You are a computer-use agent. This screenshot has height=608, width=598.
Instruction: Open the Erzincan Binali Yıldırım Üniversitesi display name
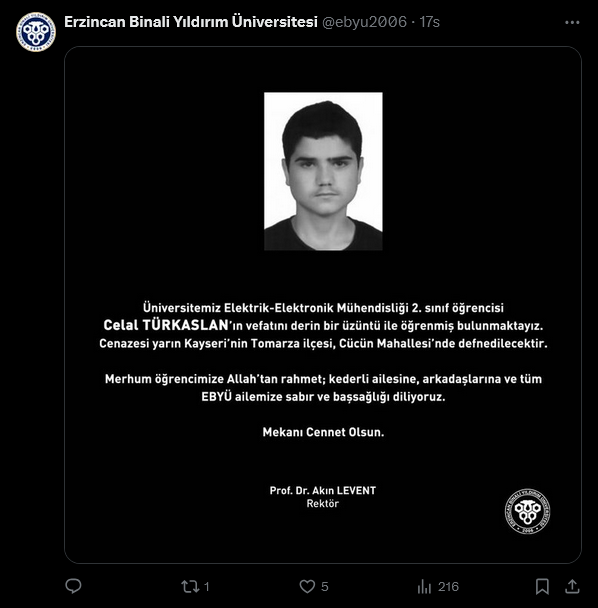pyautogui.click(x=191, y=22)
